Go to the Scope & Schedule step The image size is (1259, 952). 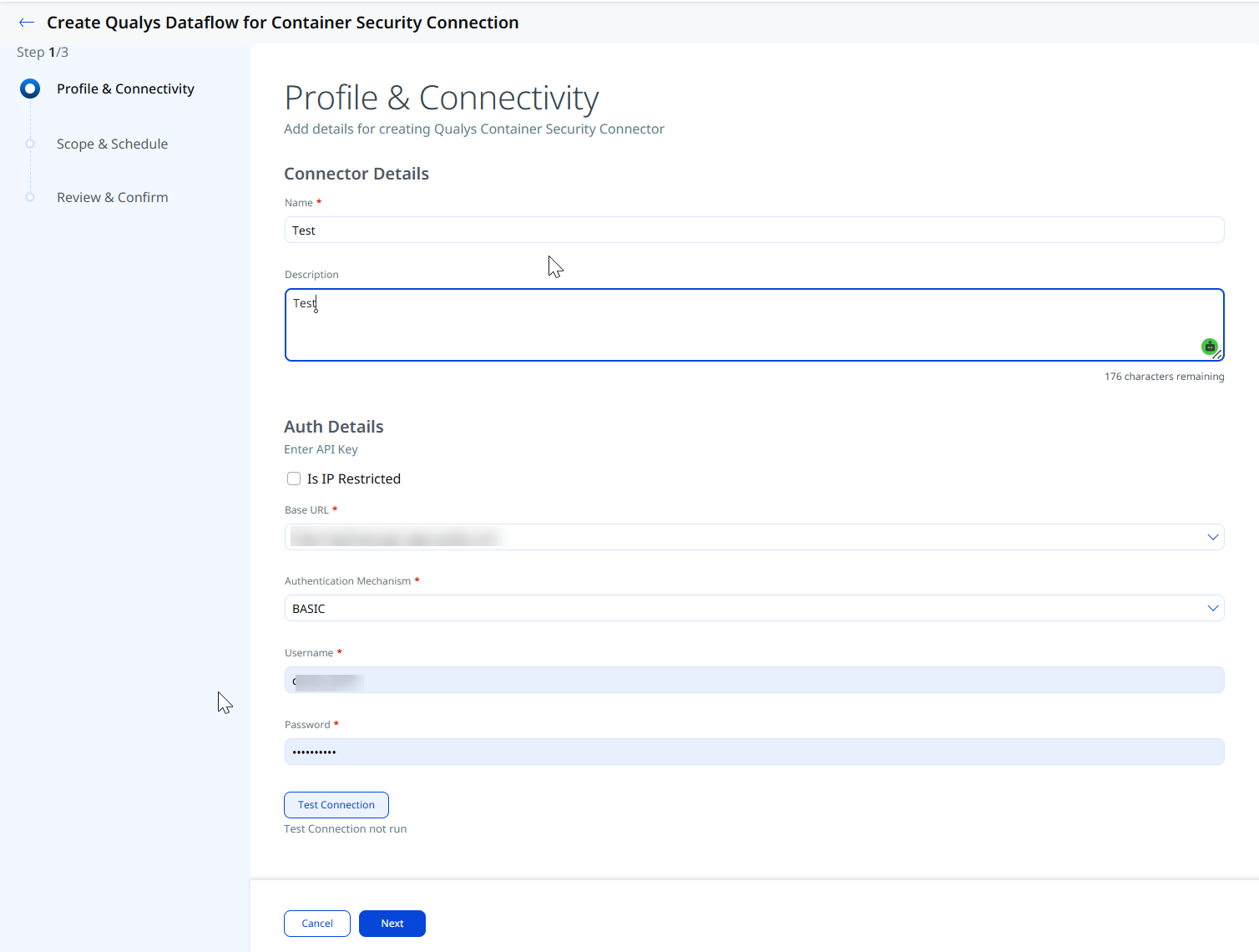pos(112,144)
